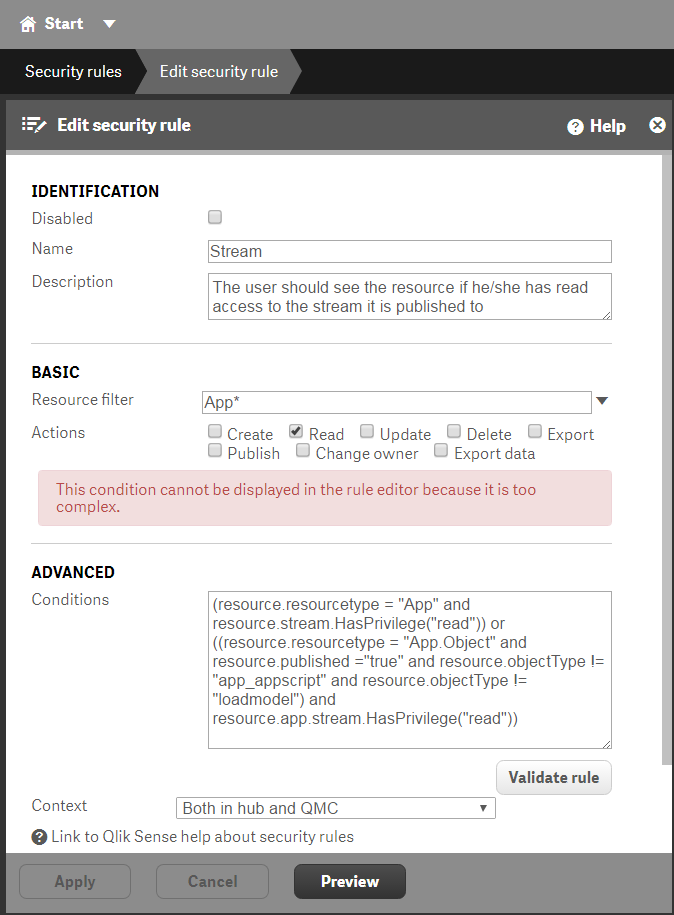Click the edit rule header icon

pyautogui.click(x=34, y=125)
